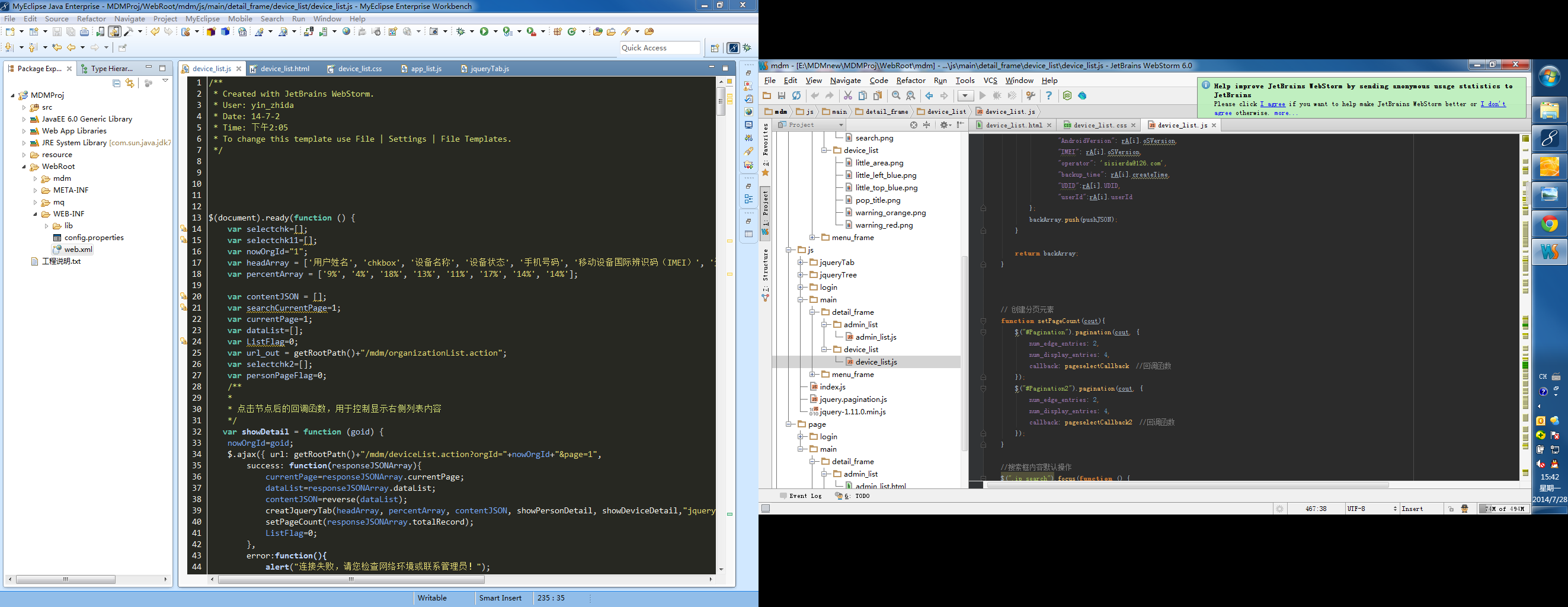Click the Quick Access field in MyEclipse
1568x607 pixels.
pyautogui.click(x=660, y=48)
